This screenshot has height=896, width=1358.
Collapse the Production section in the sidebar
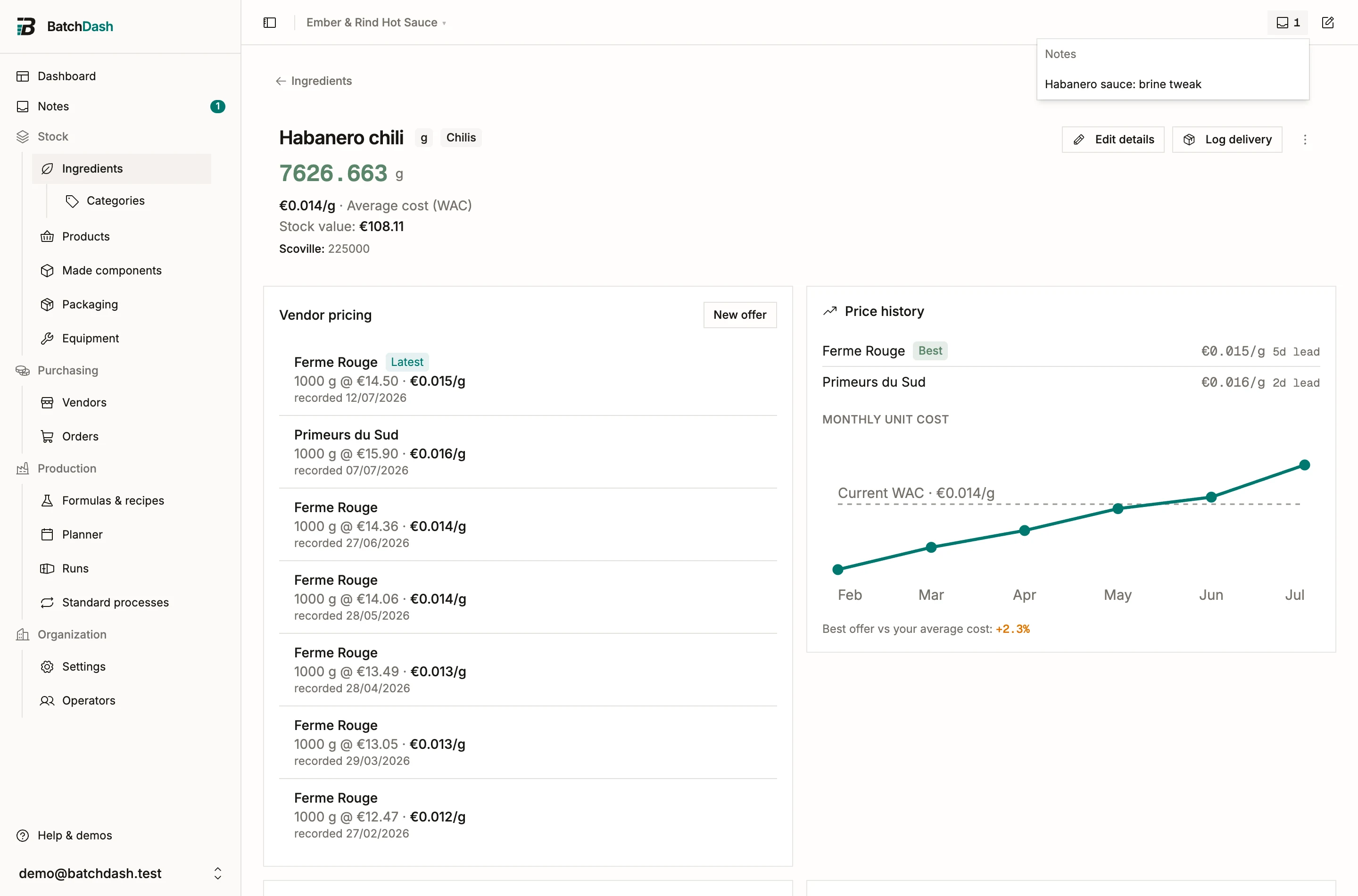pos(67,469)
